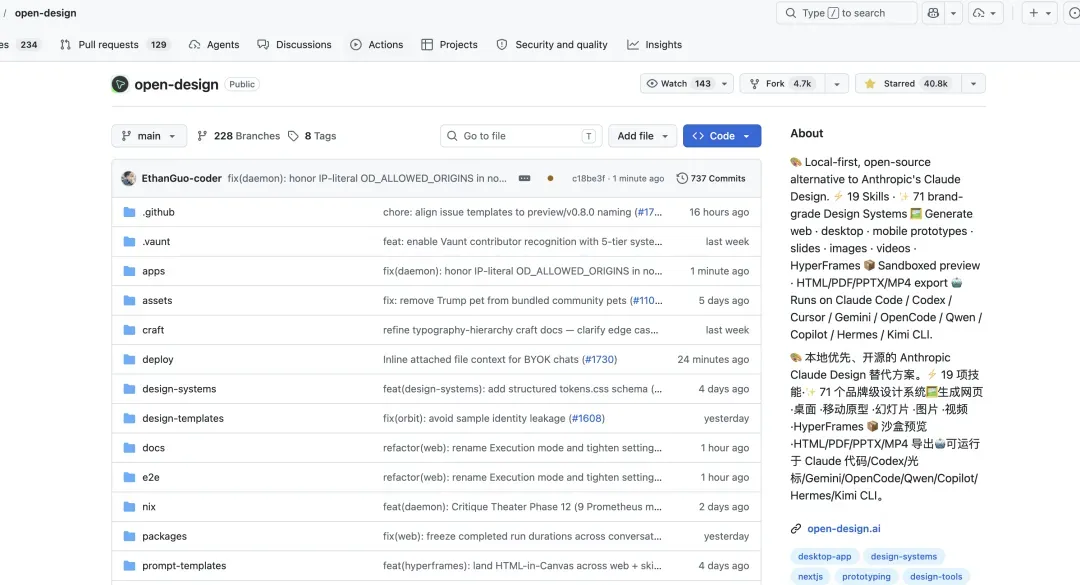Open the create new plus menu
The image size is (1080, 585).
coord(1039,13)
